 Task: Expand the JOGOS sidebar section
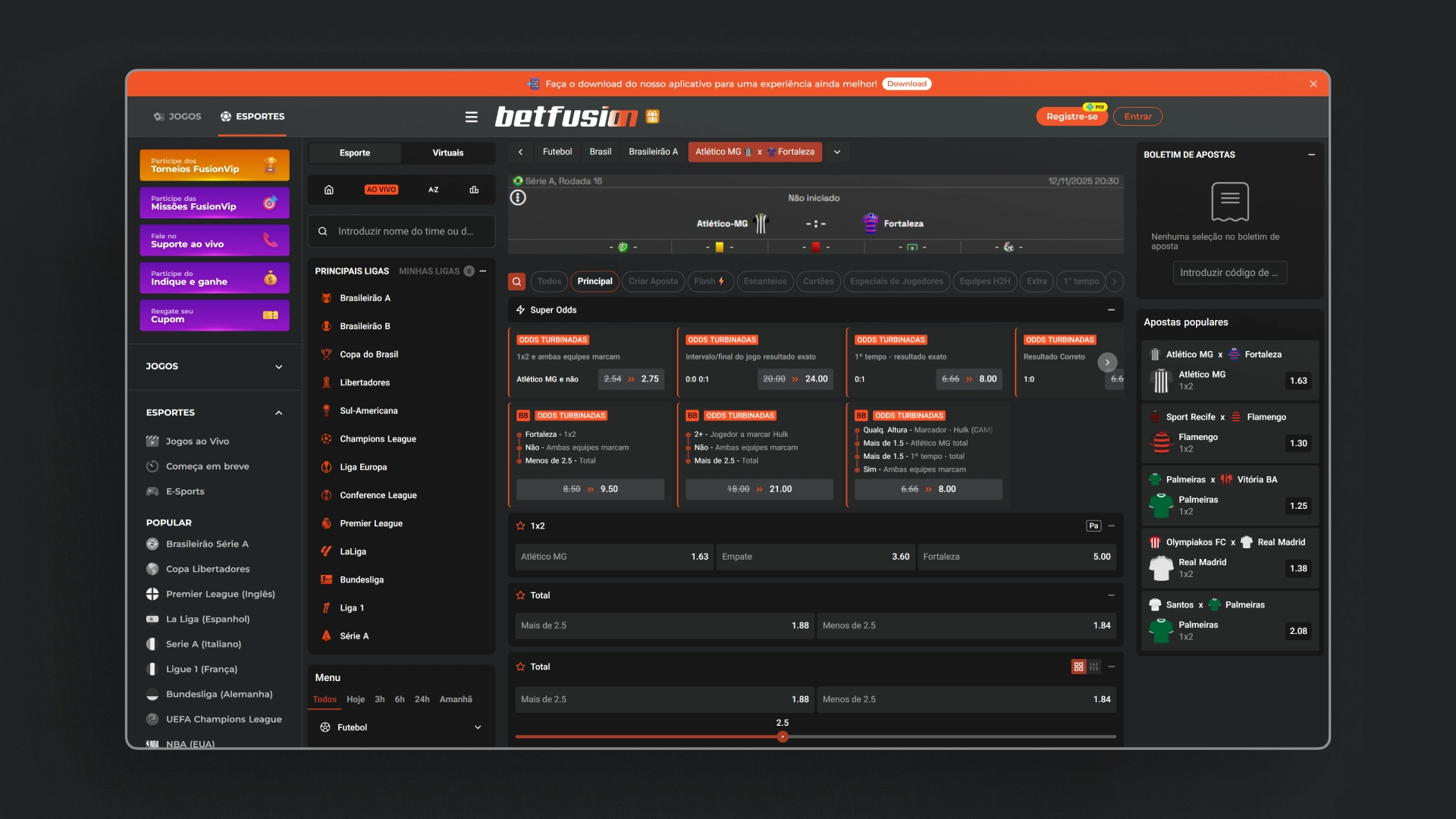tap(278, 366)
